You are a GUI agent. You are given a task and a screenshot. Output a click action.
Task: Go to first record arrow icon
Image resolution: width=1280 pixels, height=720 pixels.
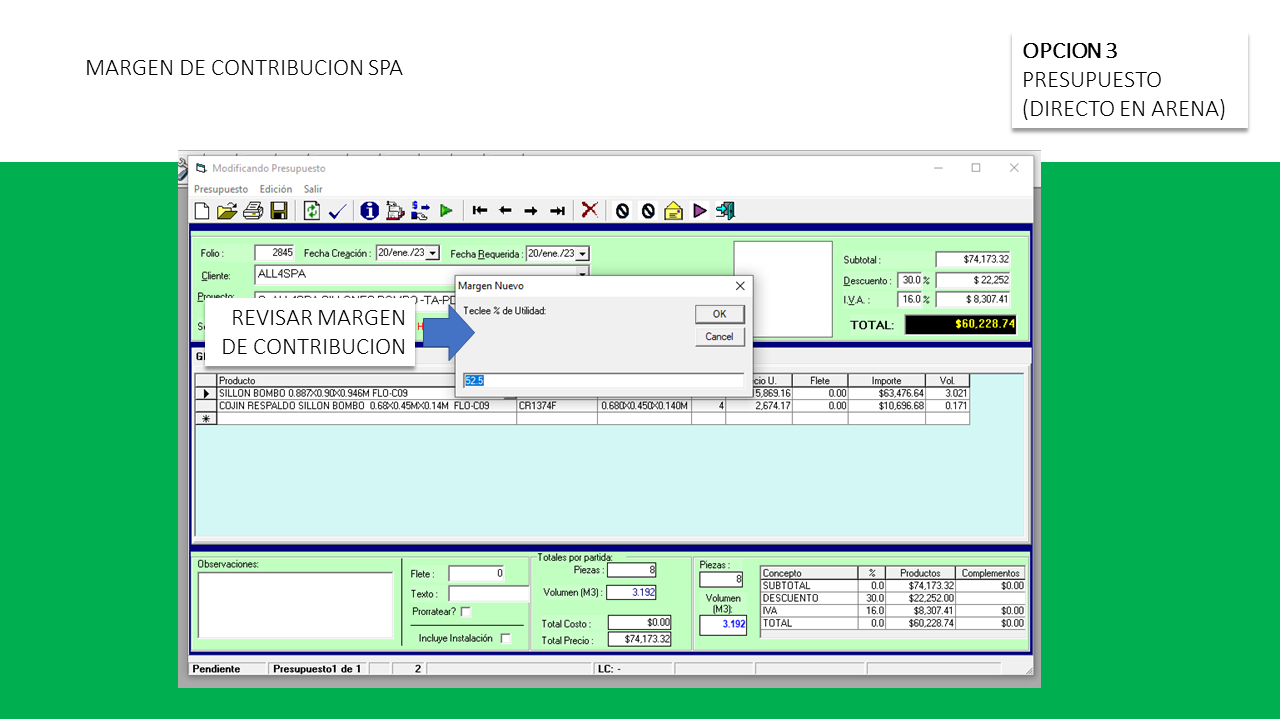pos(480,211)
